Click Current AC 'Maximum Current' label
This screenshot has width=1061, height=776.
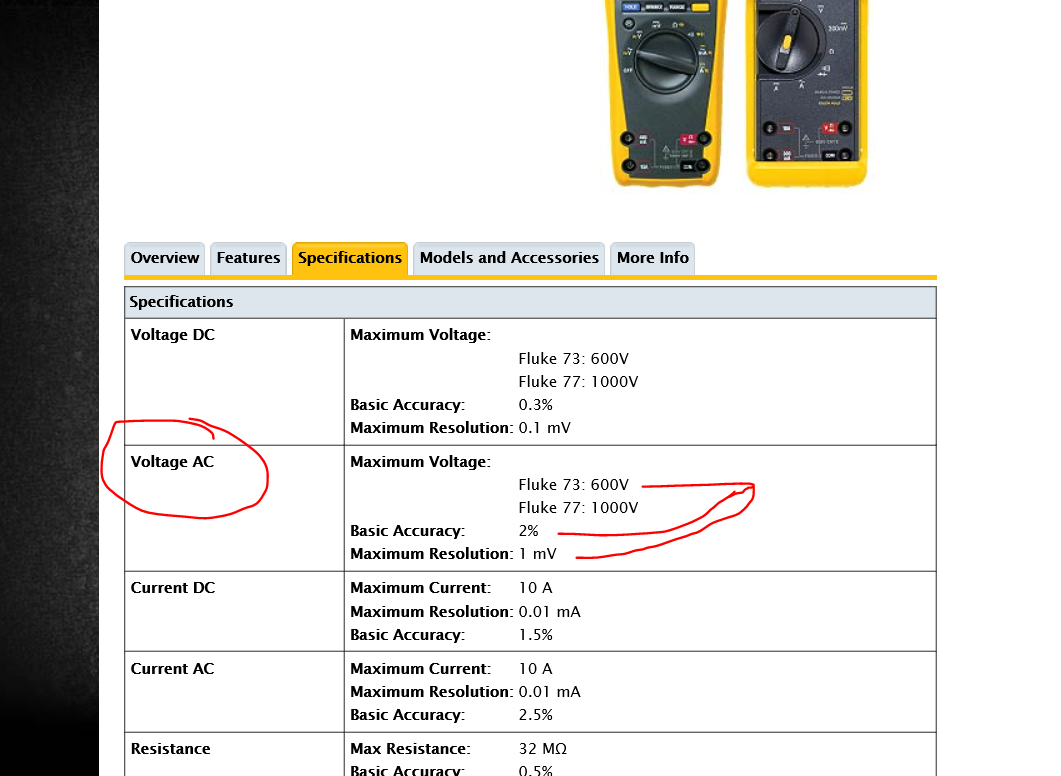tap(420, 669)
